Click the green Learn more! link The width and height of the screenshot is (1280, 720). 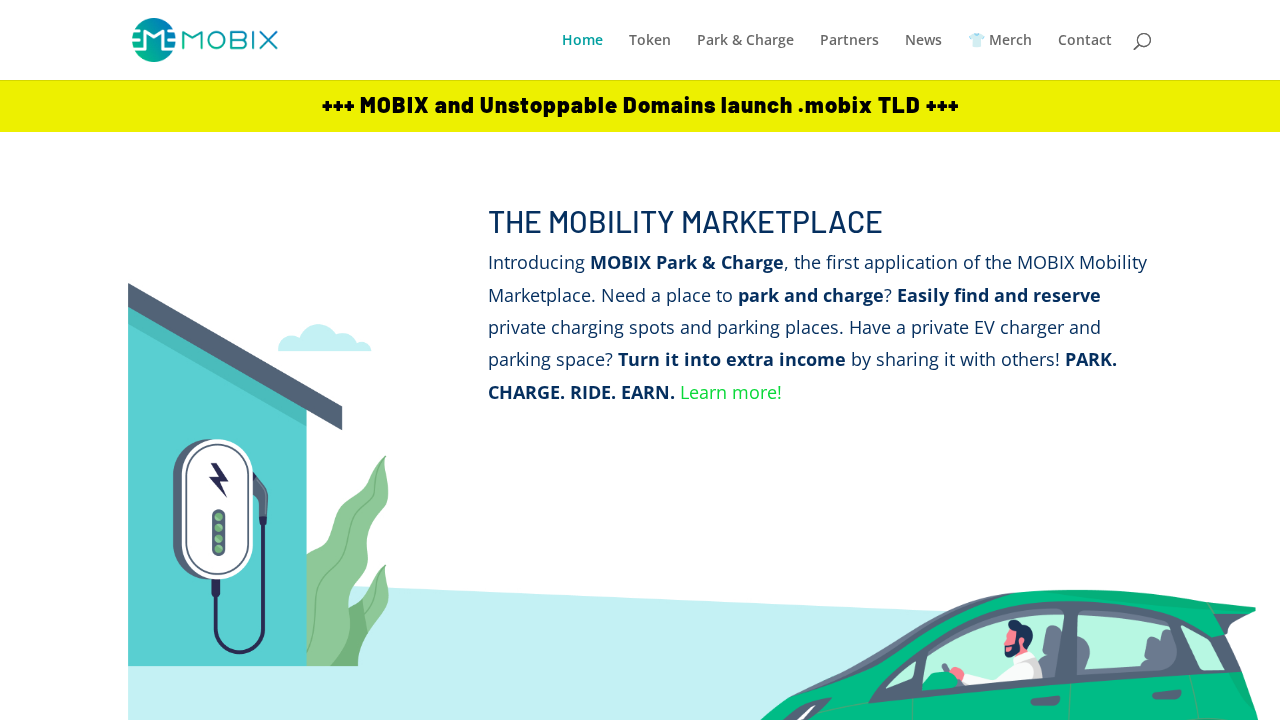point(730,393)
